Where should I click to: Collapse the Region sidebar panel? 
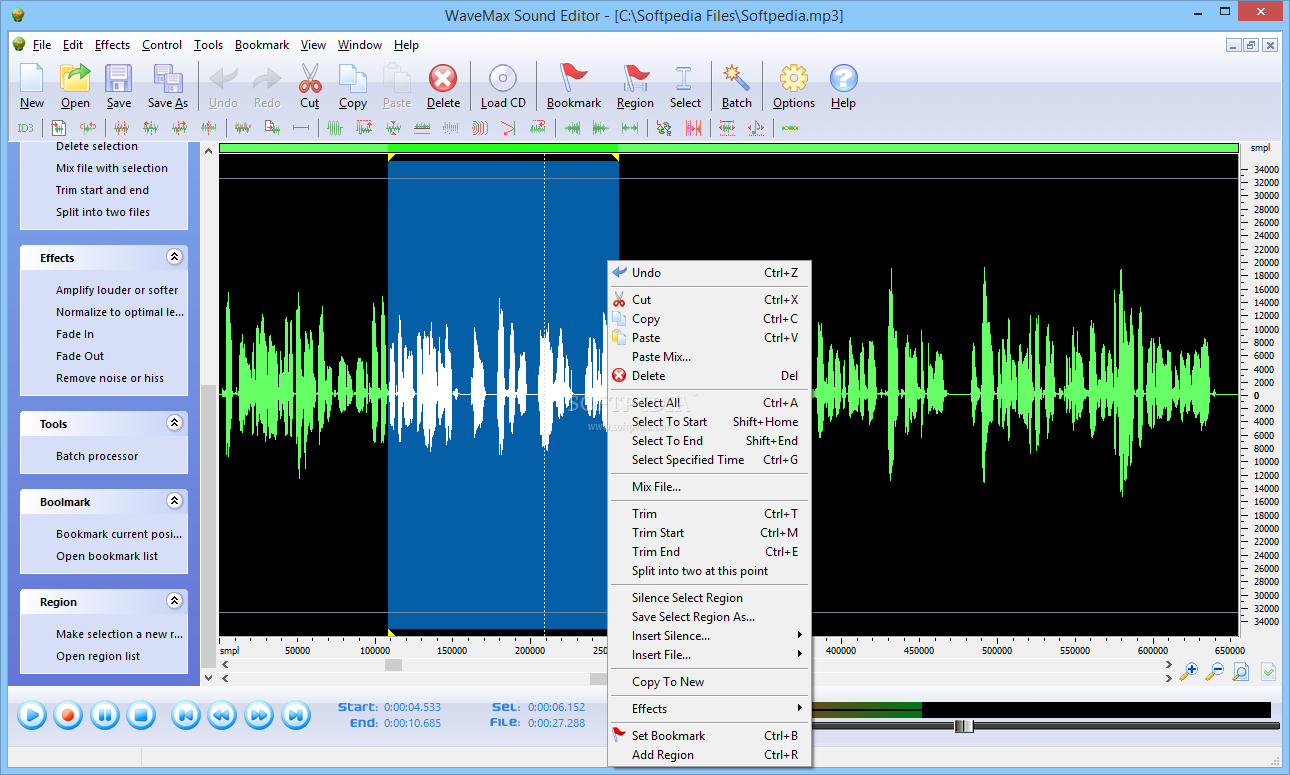175,601
